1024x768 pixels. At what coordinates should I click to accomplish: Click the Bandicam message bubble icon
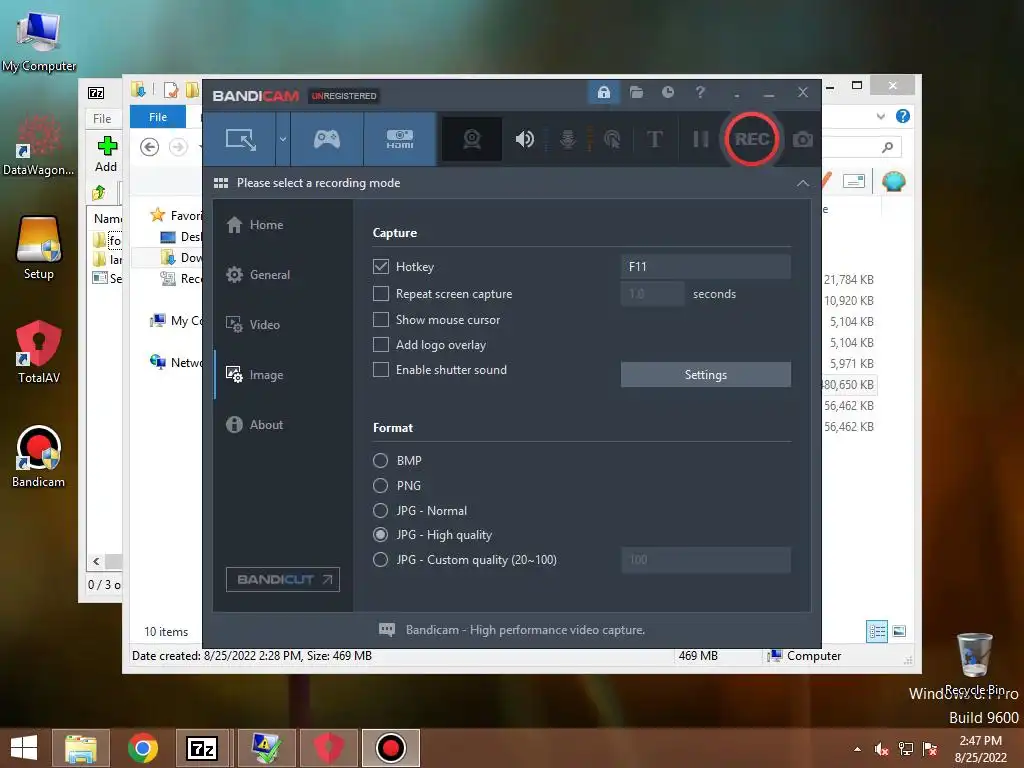tap(387, 630)
